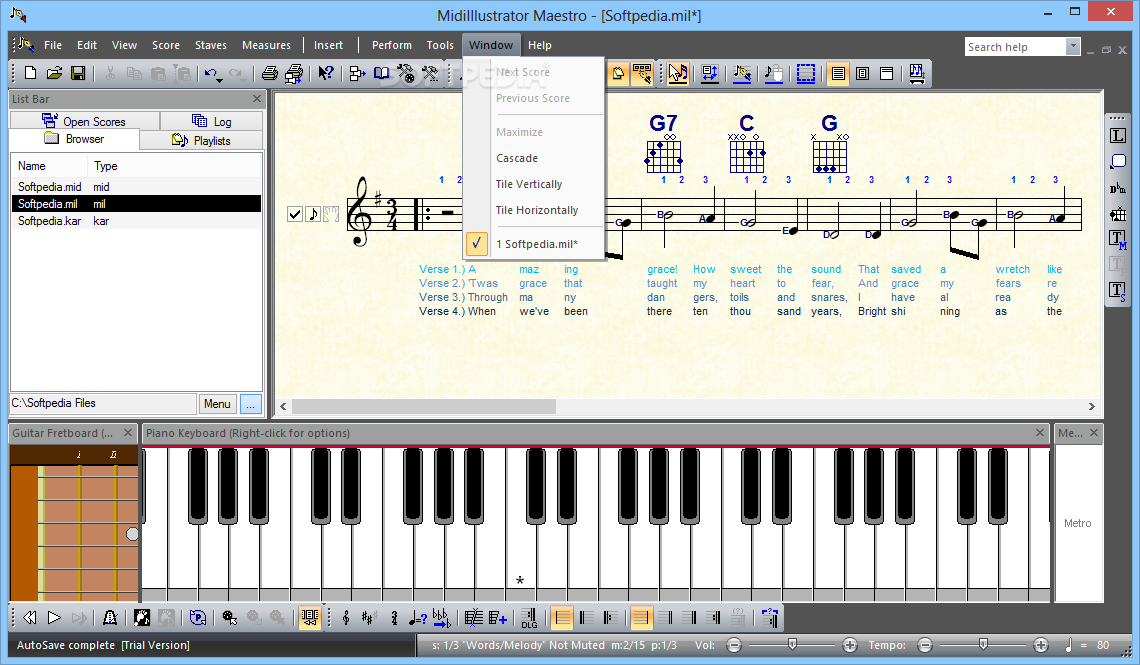This screenshot has width=1140, height=665.
Task: Click the tempo slider handle
Action: (983, 645)
